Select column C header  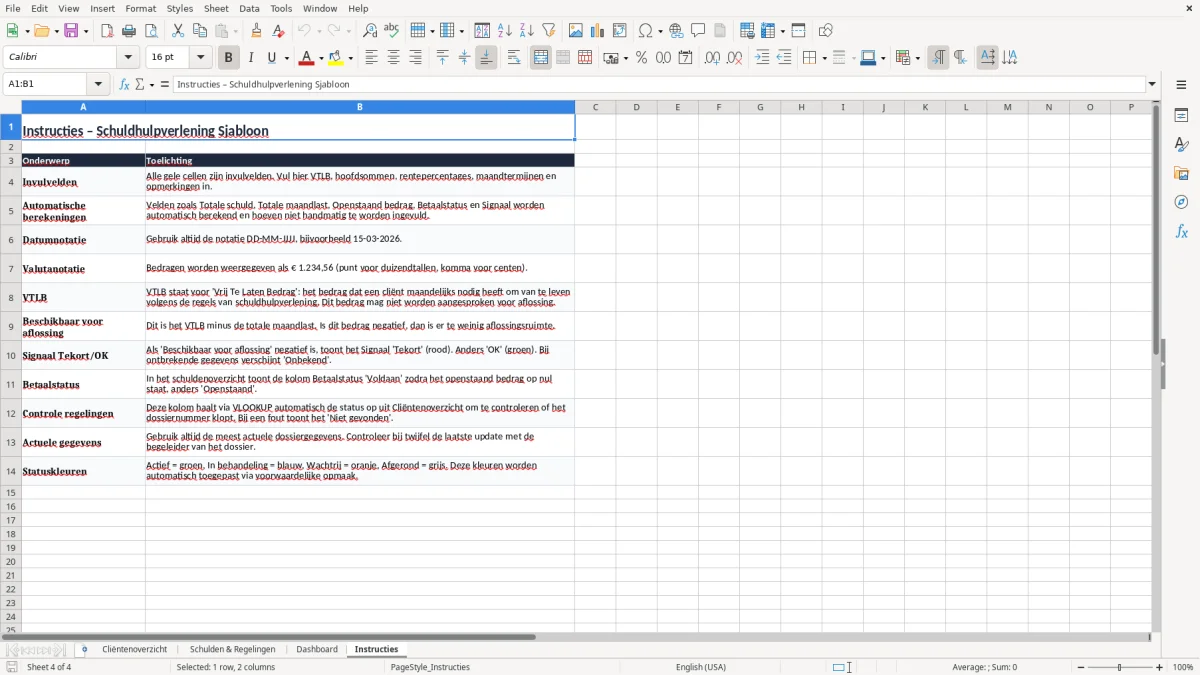point(595,107)
